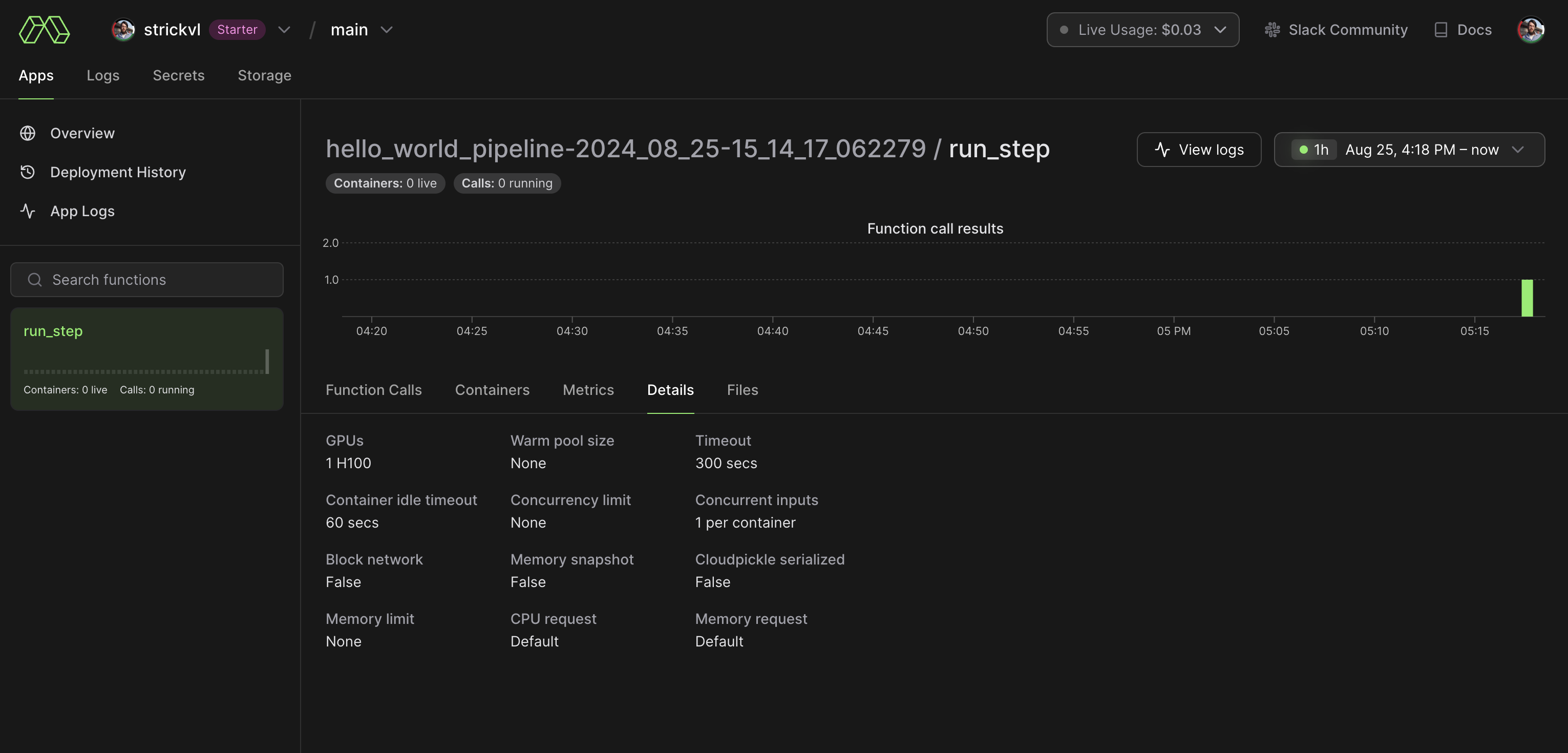Expand the Live Usage dropdown
The image size is (1568, 753).
[1221, 29]
